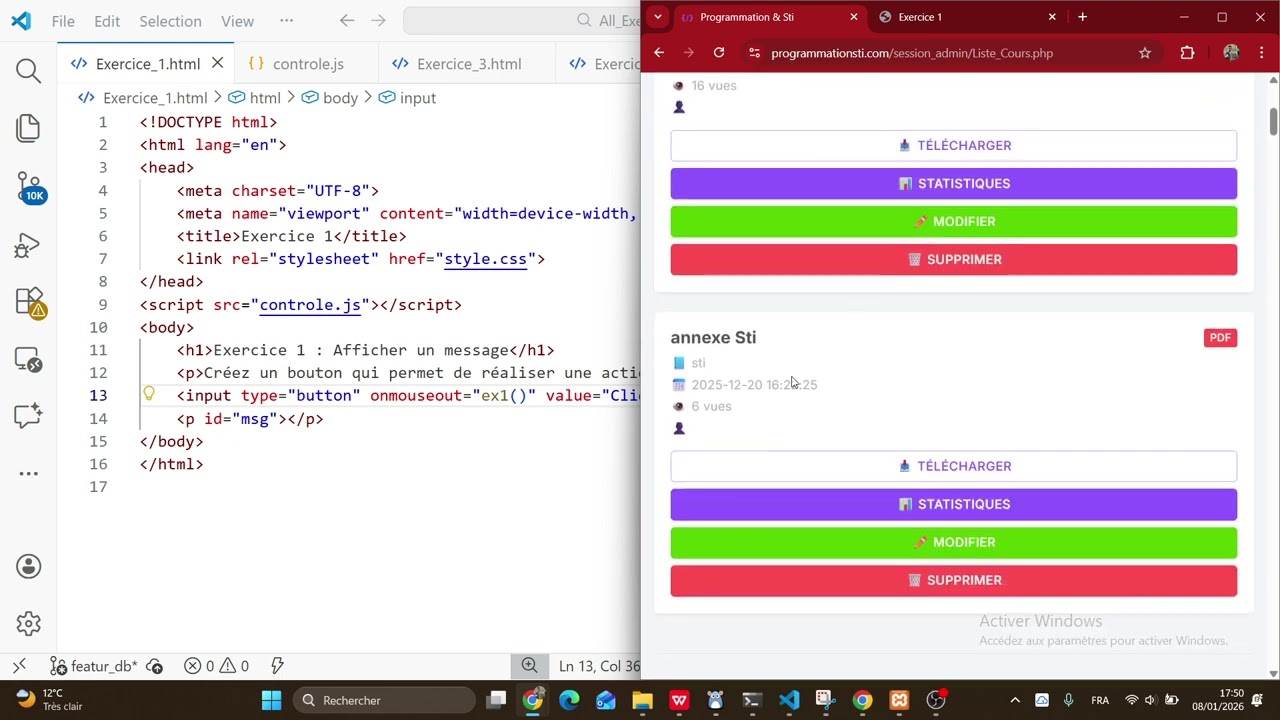Image resolution: width=1280 pixels, height=720 pixels.
Task: Open the Edit menu in VS Code
Action: (x=107, y=21)
